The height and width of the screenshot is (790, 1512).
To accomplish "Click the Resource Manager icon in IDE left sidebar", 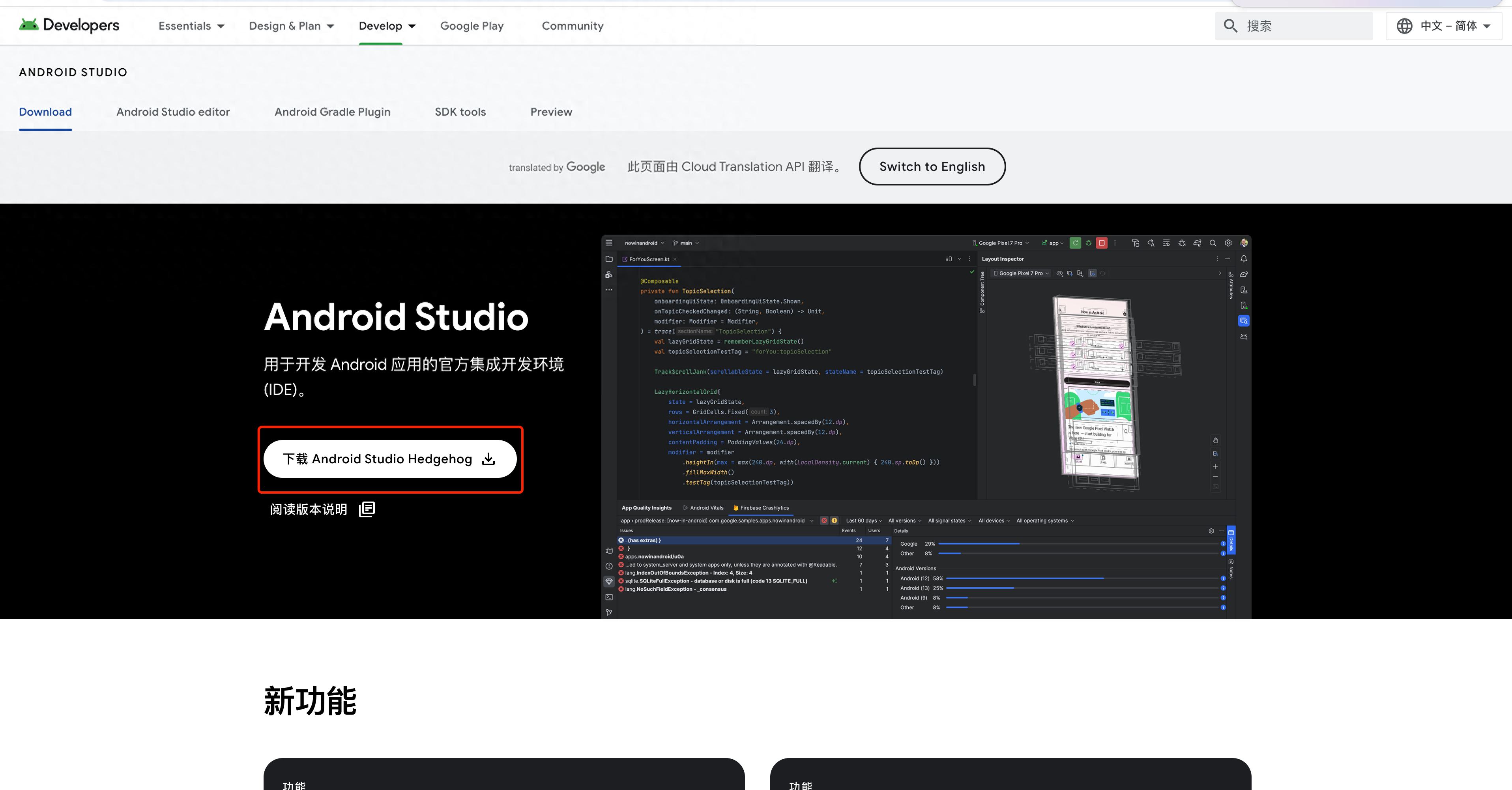I will click(609, 275).
